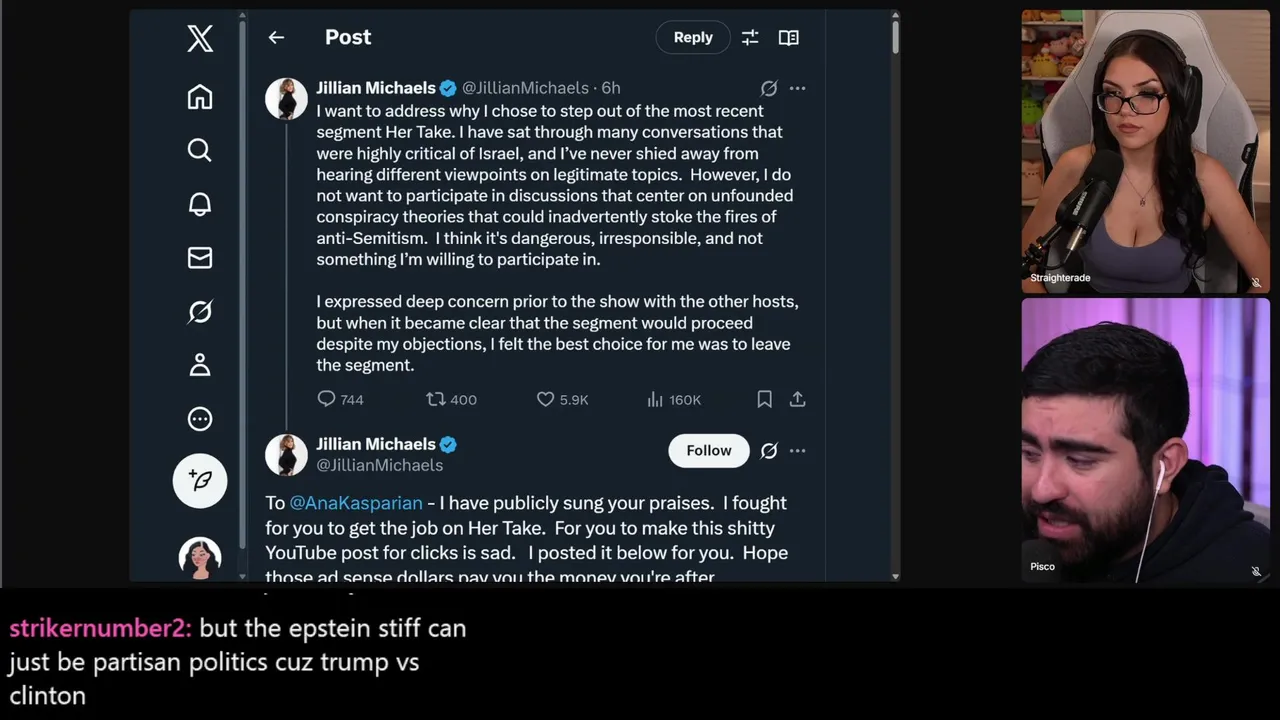Open the More circle menu

[x=200, y=419]
